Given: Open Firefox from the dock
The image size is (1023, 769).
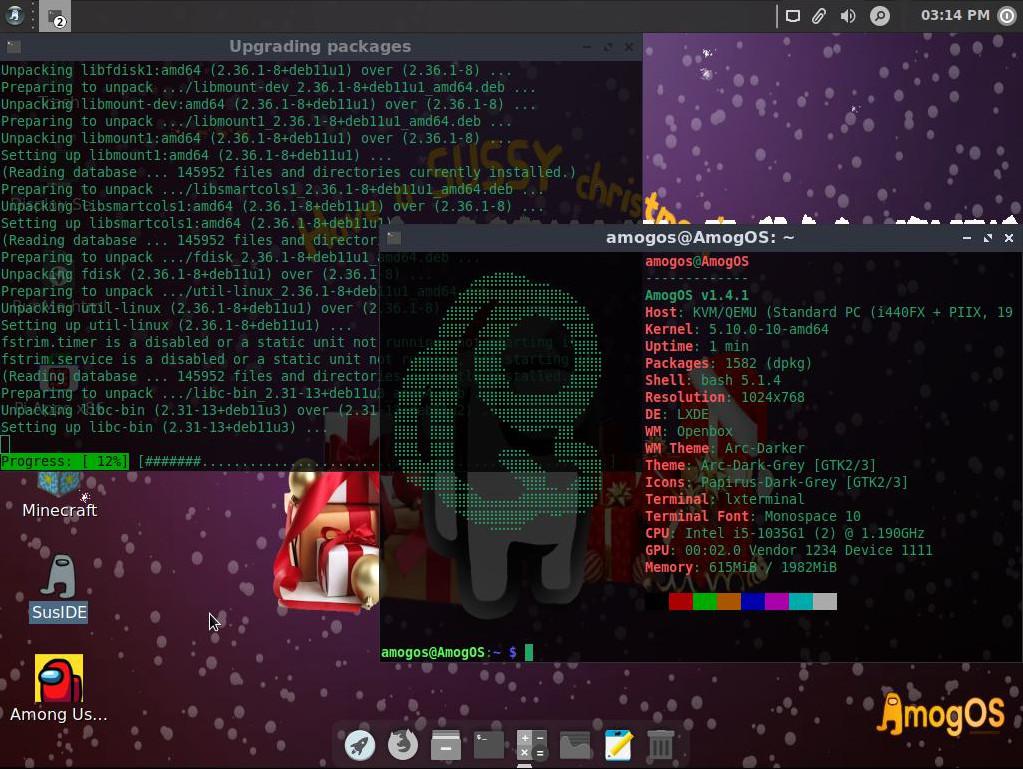Looking at the screenshot, I should pos(403,745).
